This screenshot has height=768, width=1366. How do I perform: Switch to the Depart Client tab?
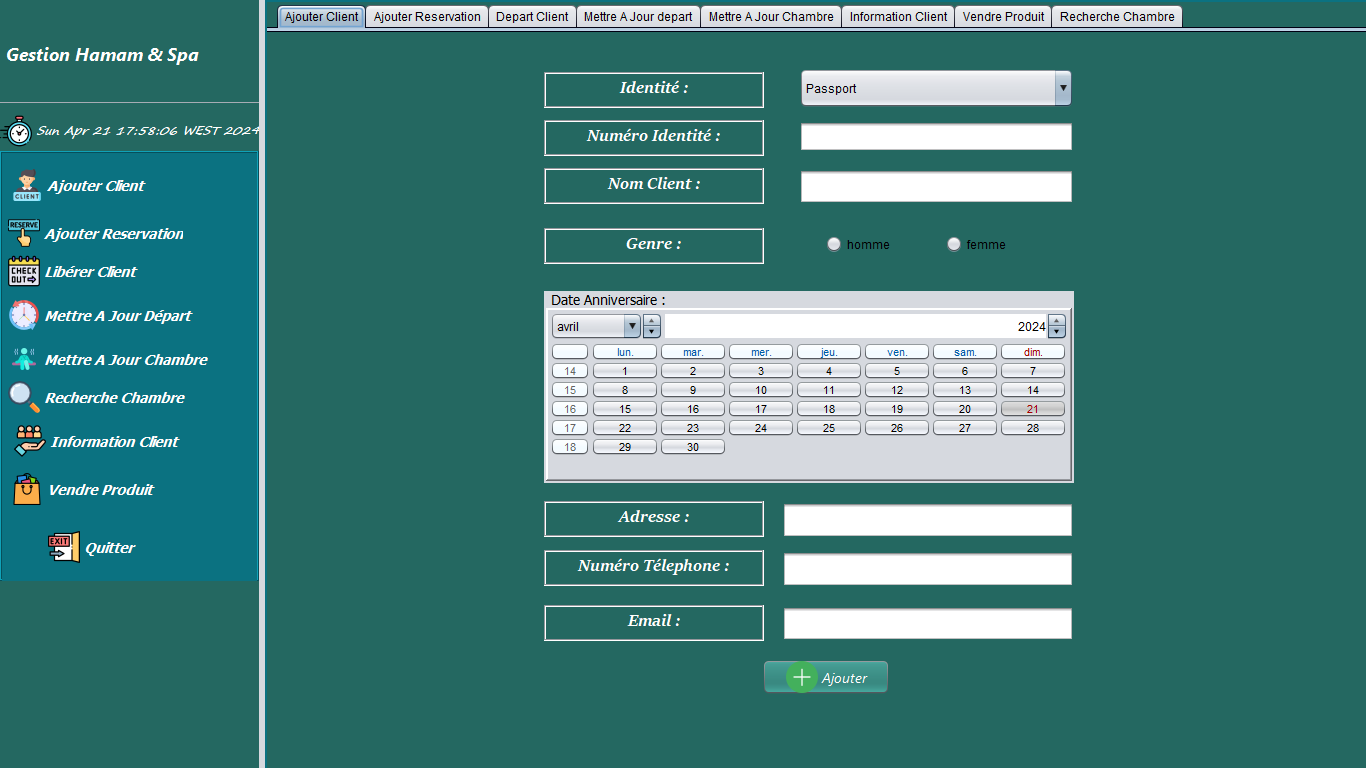[x=532, y=16]
